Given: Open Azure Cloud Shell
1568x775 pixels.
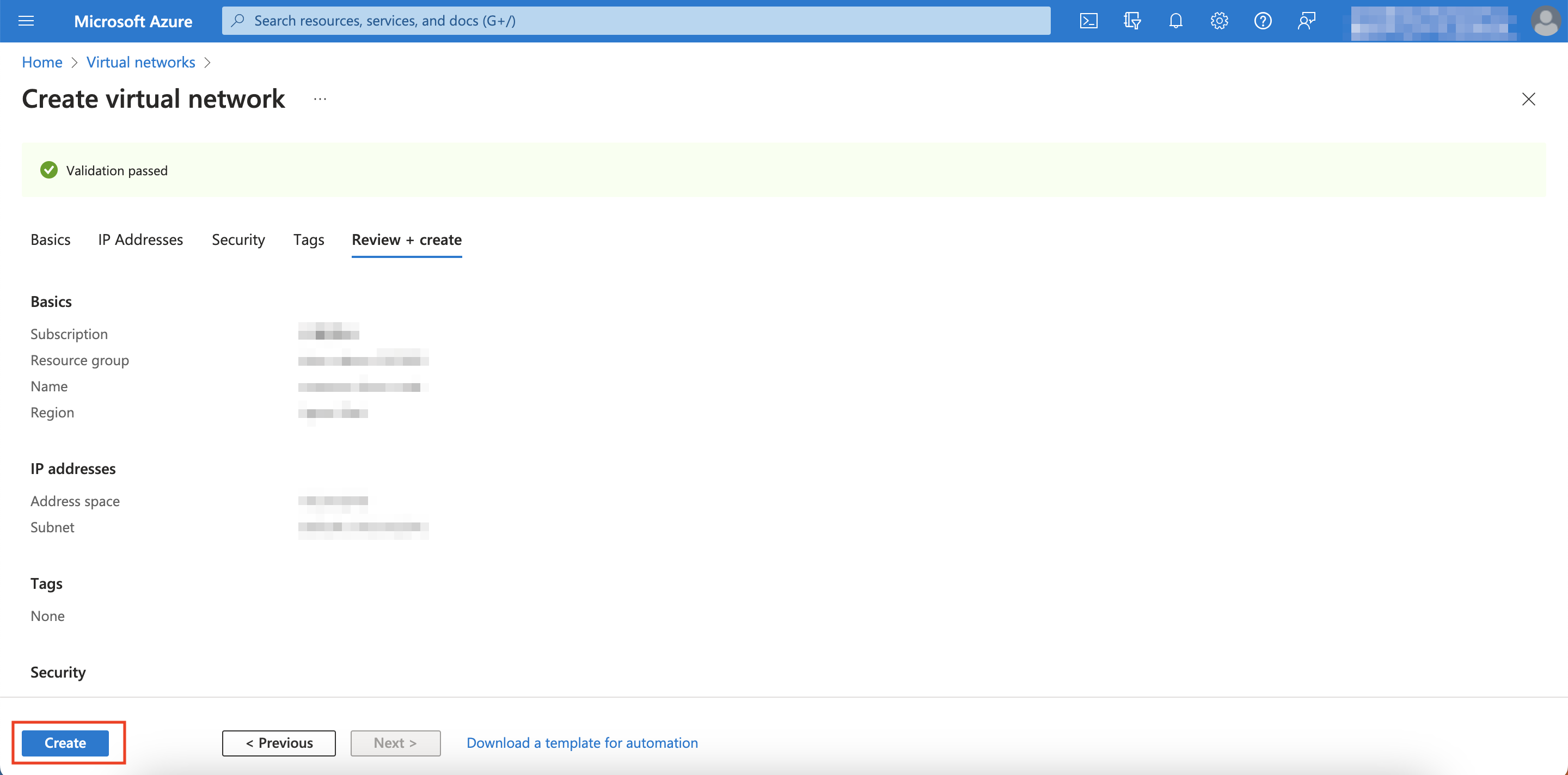Looking at the screenshot, I should (1089, 20).
